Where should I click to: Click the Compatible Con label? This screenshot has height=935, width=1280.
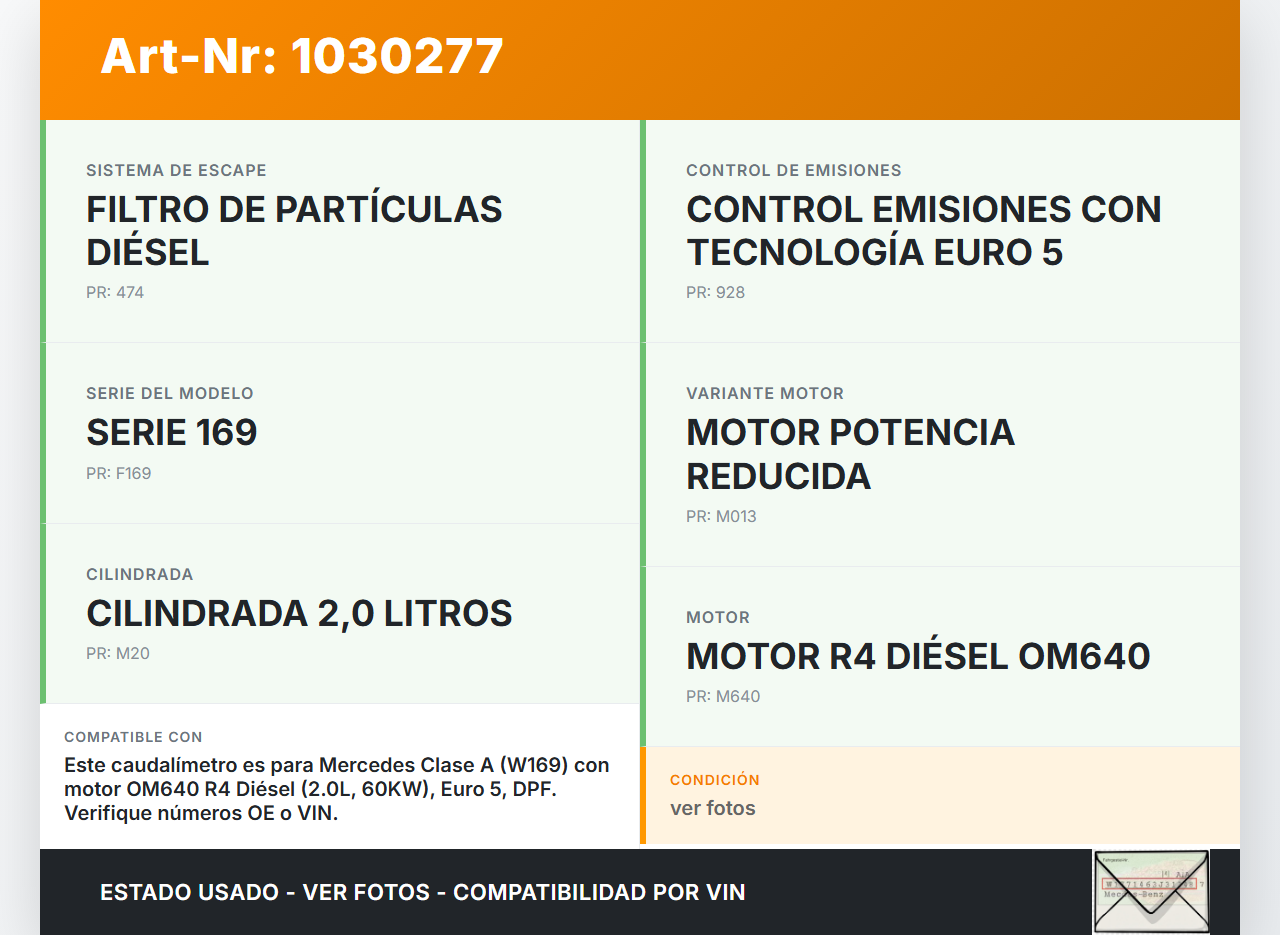(x=133, y=737)
